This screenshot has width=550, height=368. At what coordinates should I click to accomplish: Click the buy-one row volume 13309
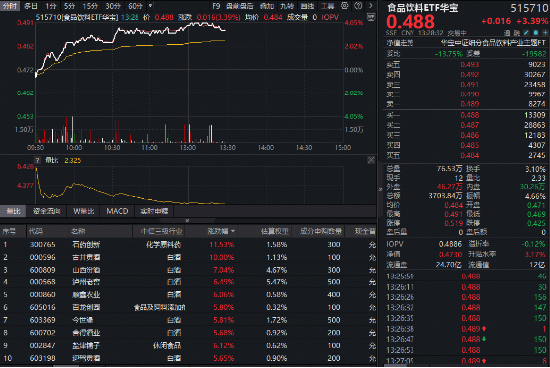point(535,115)
